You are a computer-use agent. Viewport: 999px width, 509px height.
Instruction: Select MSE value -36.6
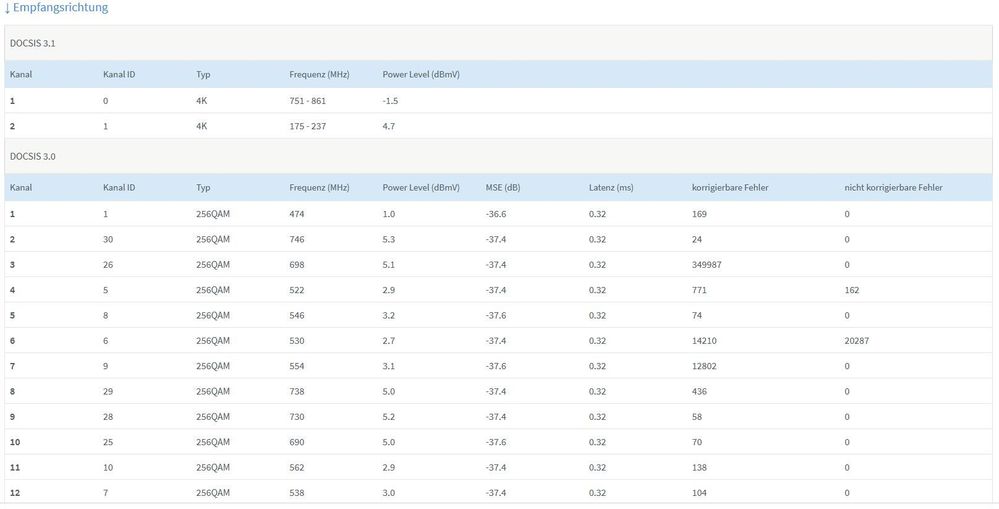[496, 214]
